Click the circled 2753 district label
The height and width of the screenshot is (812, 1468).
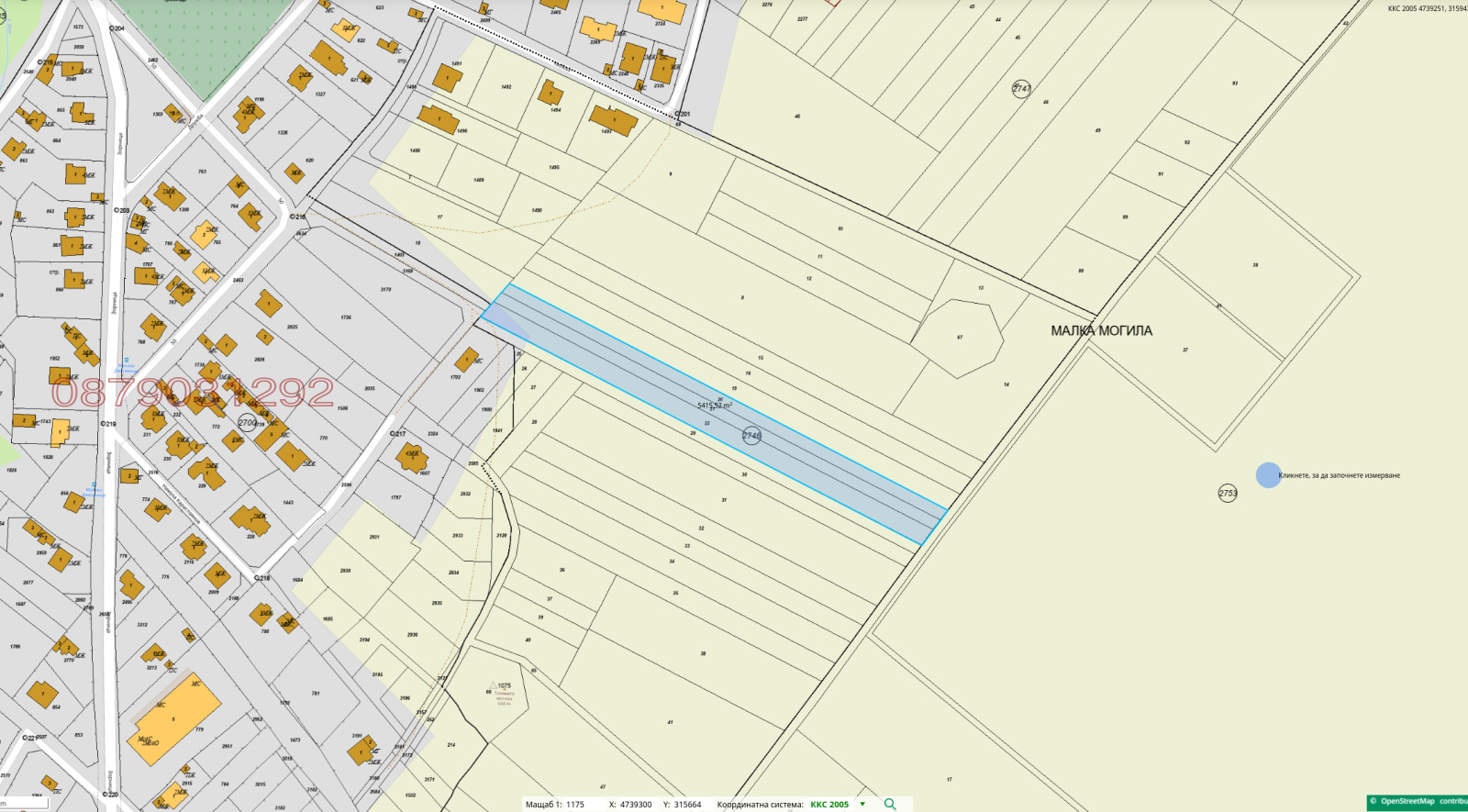1228,493
